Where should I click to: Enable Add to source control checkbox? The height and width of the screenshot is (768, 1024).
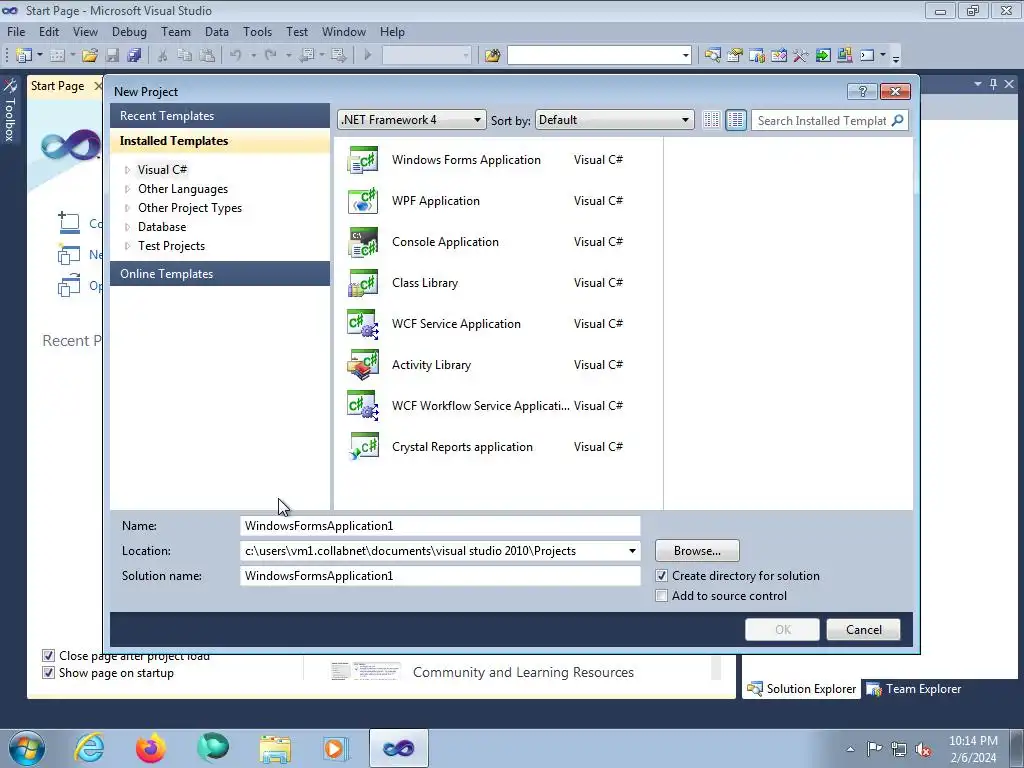pos(662,596)
